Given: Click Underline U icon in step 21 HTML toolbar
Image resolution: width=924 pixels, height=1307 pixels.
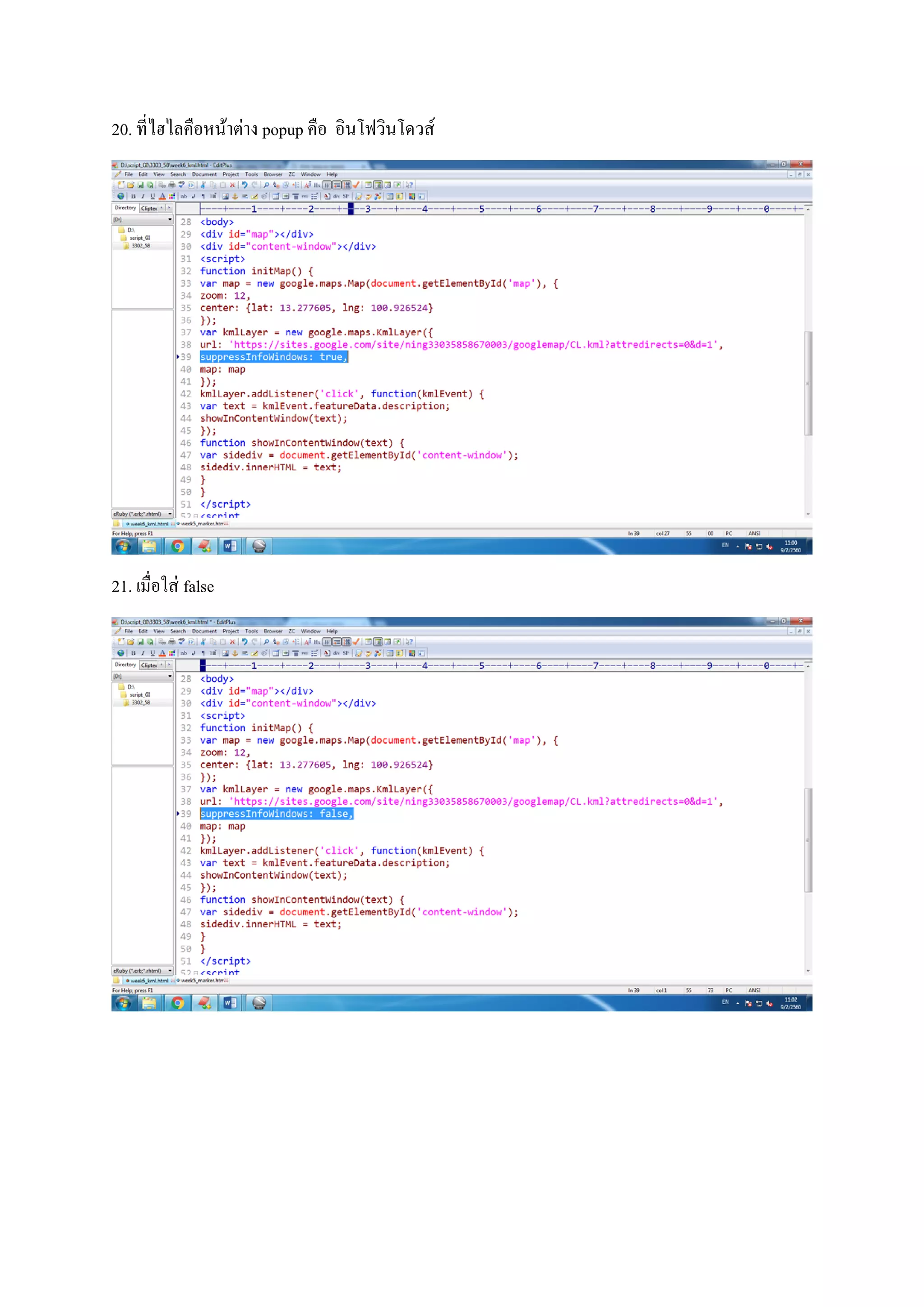Looking at the screenshot, I should pyautogui.click(x=152, y=653).
